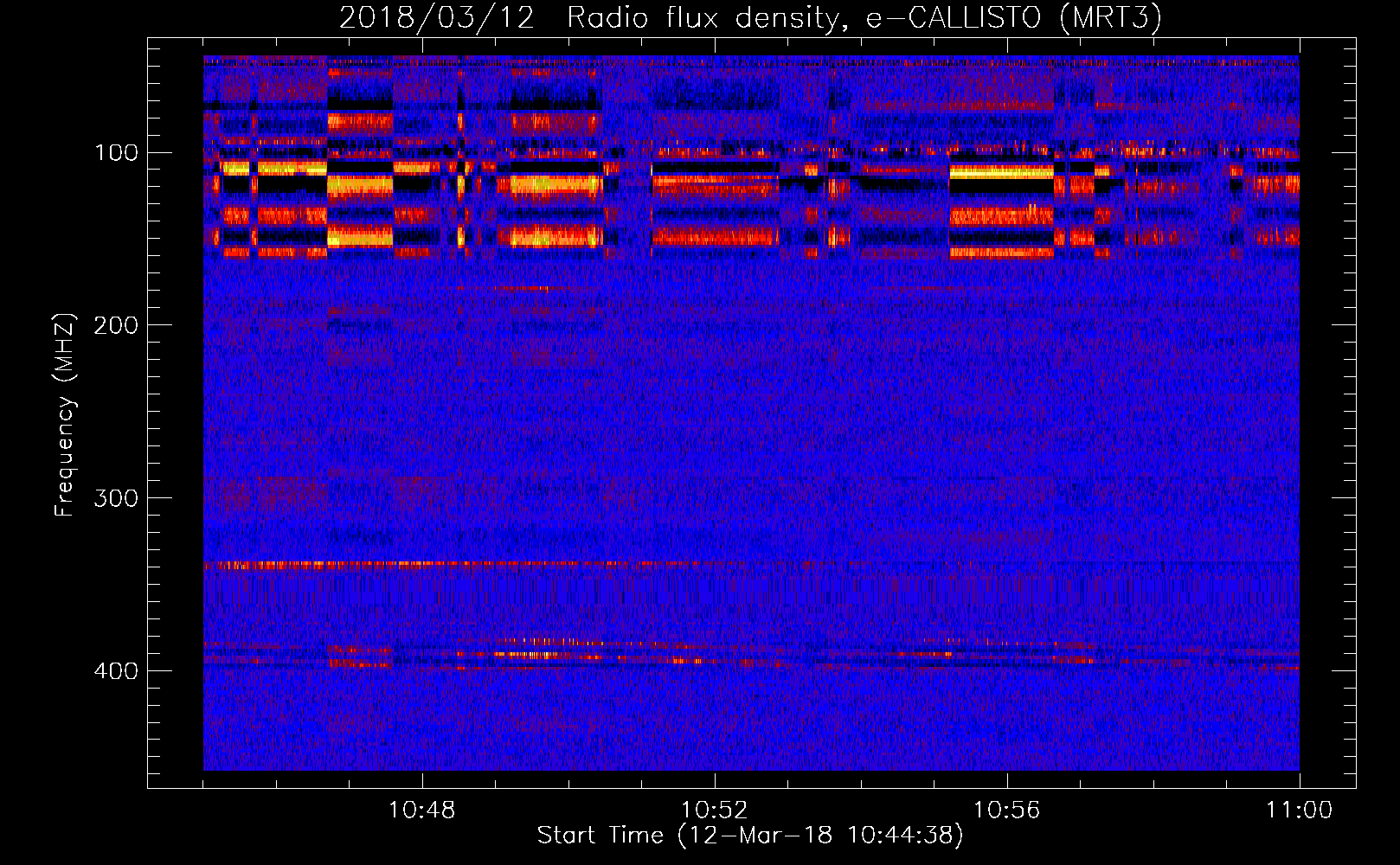Click the 400 MHz frequency tick label

point(116,671)
